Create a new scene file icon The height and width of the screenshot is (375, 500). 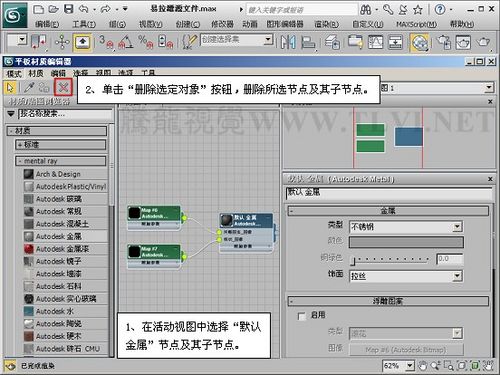point(39,9)
